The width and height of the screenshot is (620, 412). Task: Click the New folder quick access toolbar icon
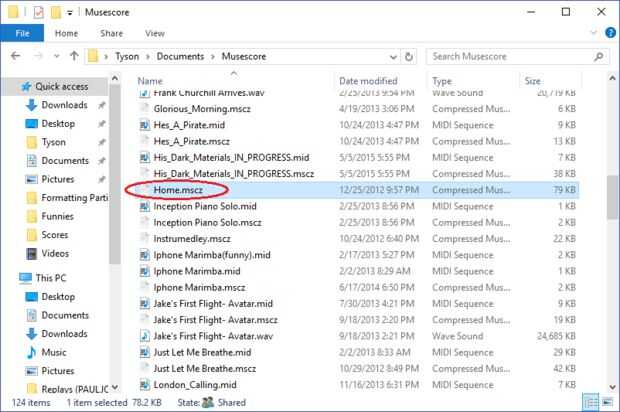point(56,12)
